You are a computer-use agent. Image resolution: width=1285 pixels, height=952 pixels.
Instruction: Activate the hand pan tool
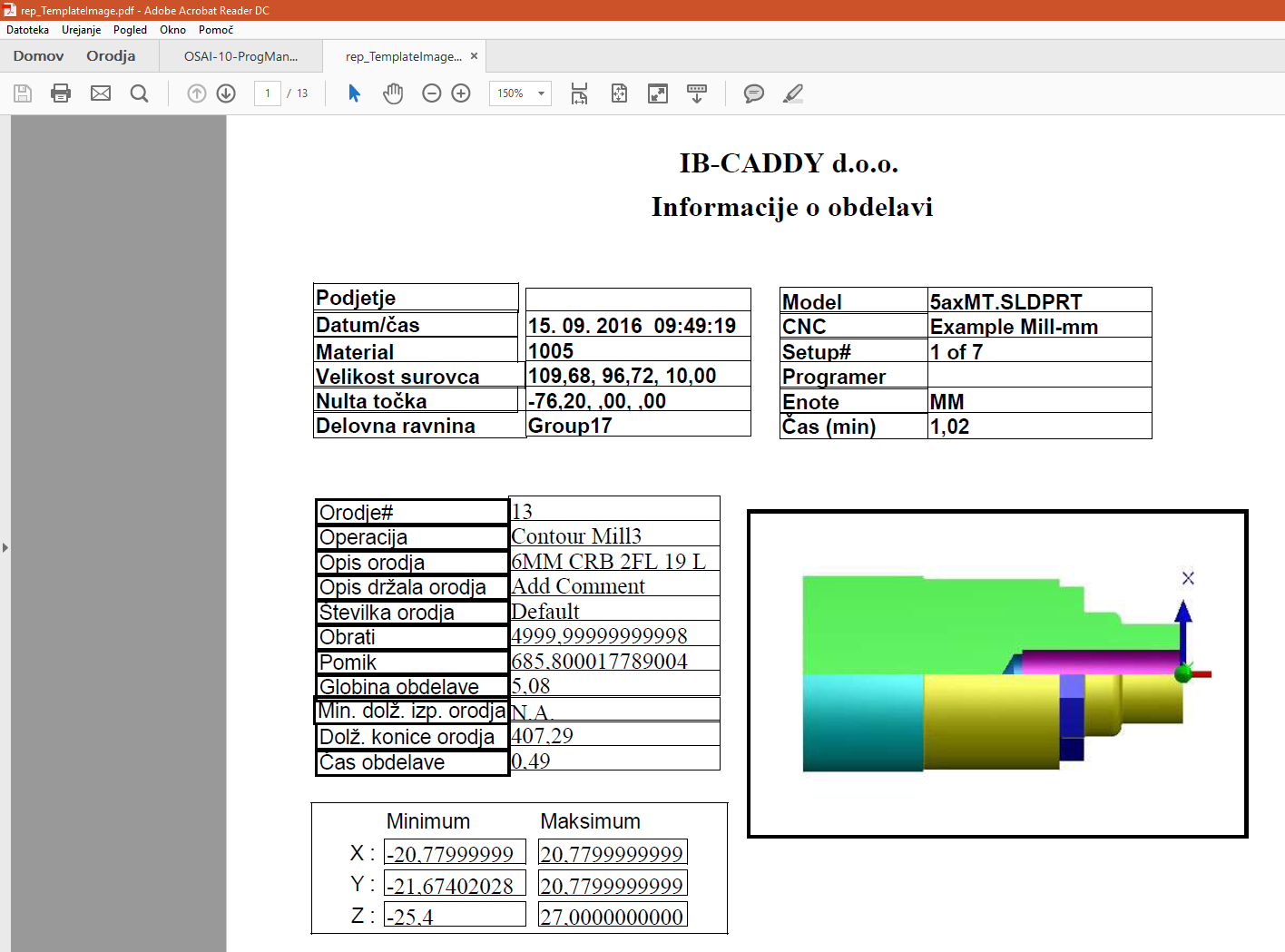tap(393, 93)
